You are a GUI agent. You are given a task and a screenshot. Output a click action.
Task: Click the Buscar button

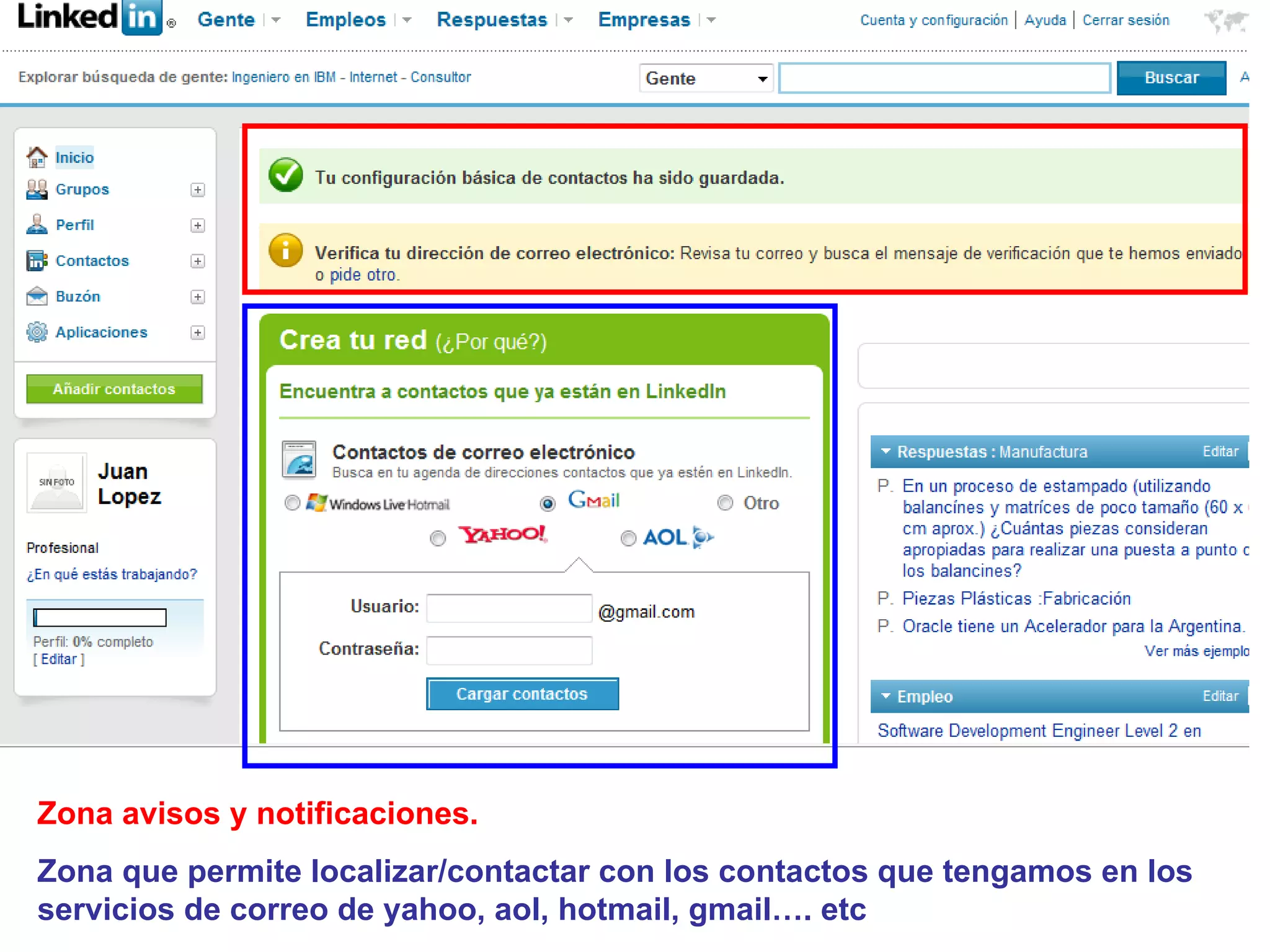1171,78
